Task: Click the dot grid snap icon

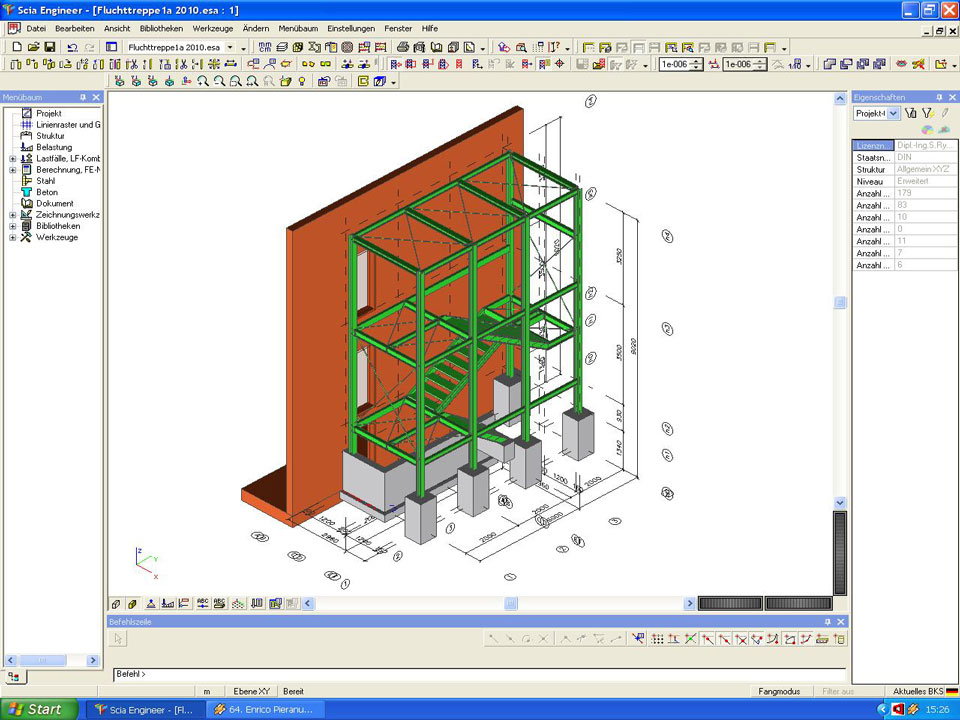Action: (657, 639)
